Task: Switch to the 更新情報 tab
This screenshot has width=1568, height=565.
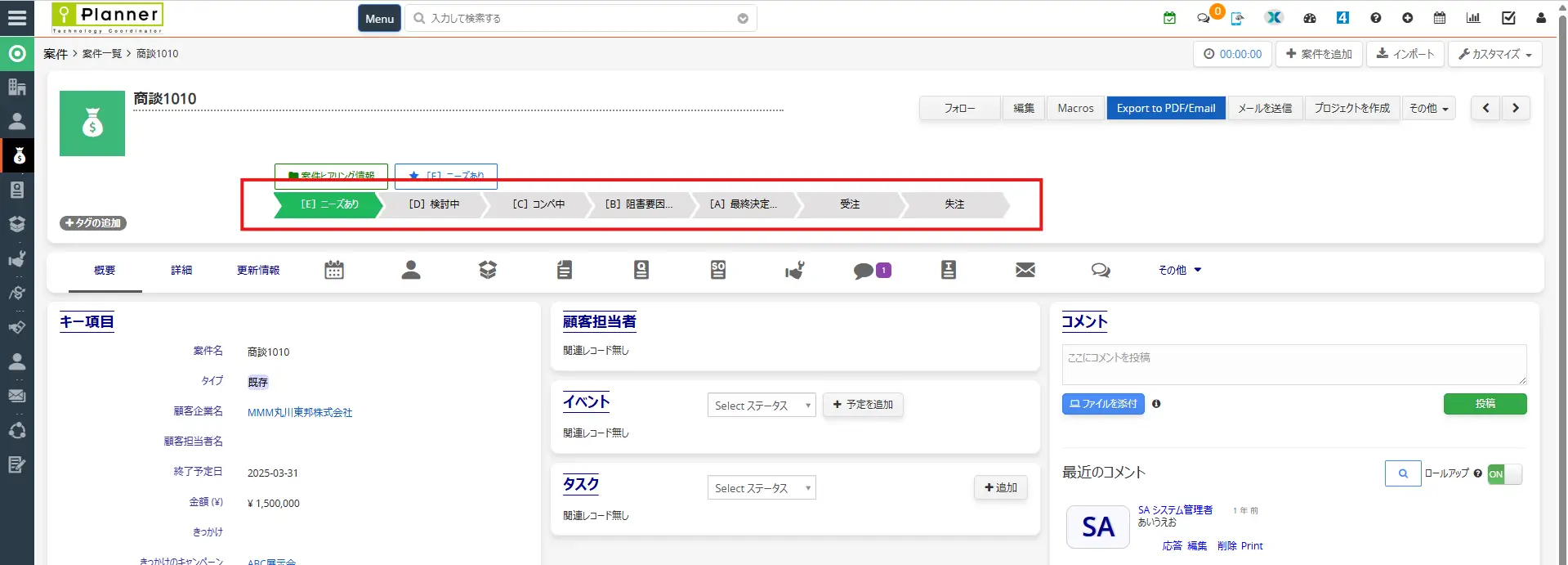Action: tap(258, 270)
